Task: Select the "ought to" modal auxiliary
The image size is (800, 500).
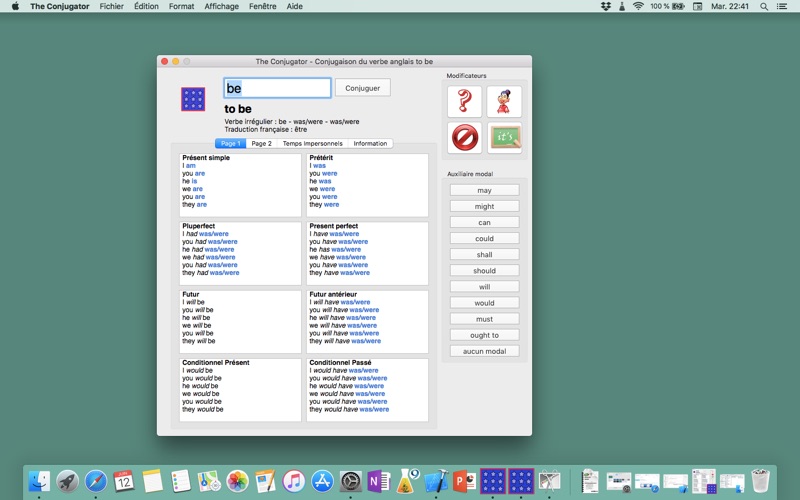Action: point(484,335)
